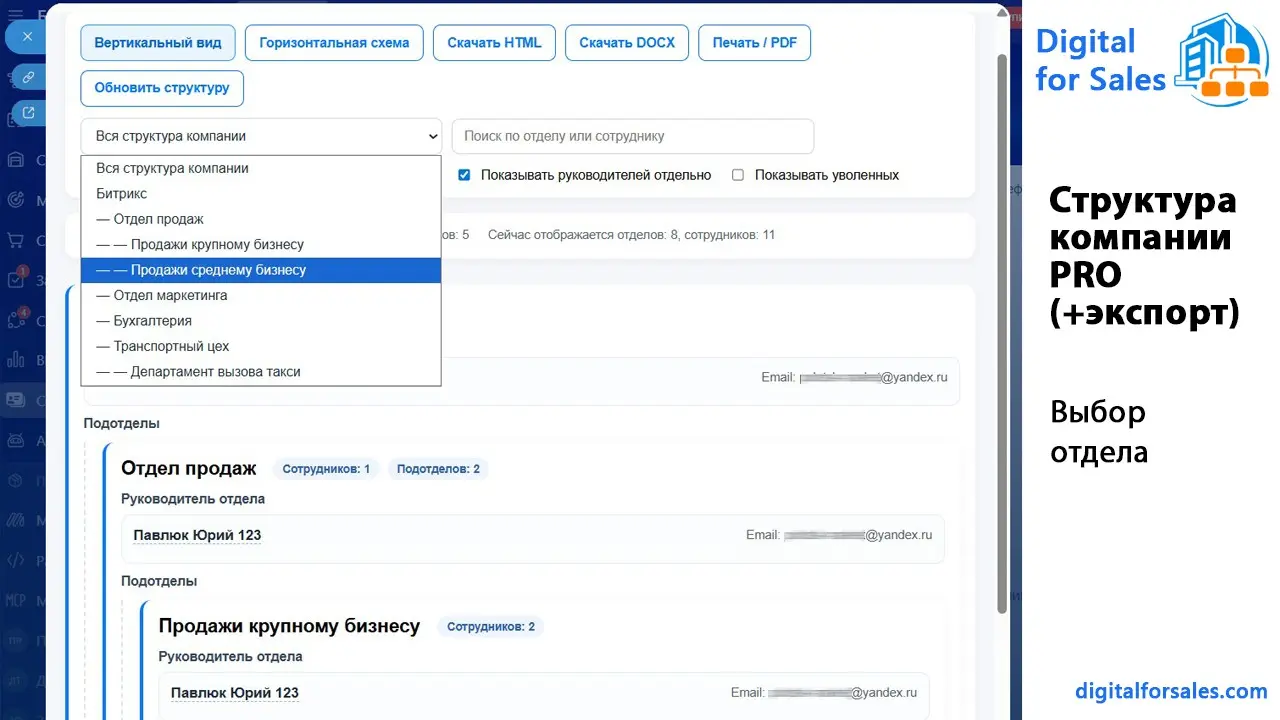Screen dimensions: 1280x720
Task: Select the code </> icon in sidebar
Action: click(17, 560)
